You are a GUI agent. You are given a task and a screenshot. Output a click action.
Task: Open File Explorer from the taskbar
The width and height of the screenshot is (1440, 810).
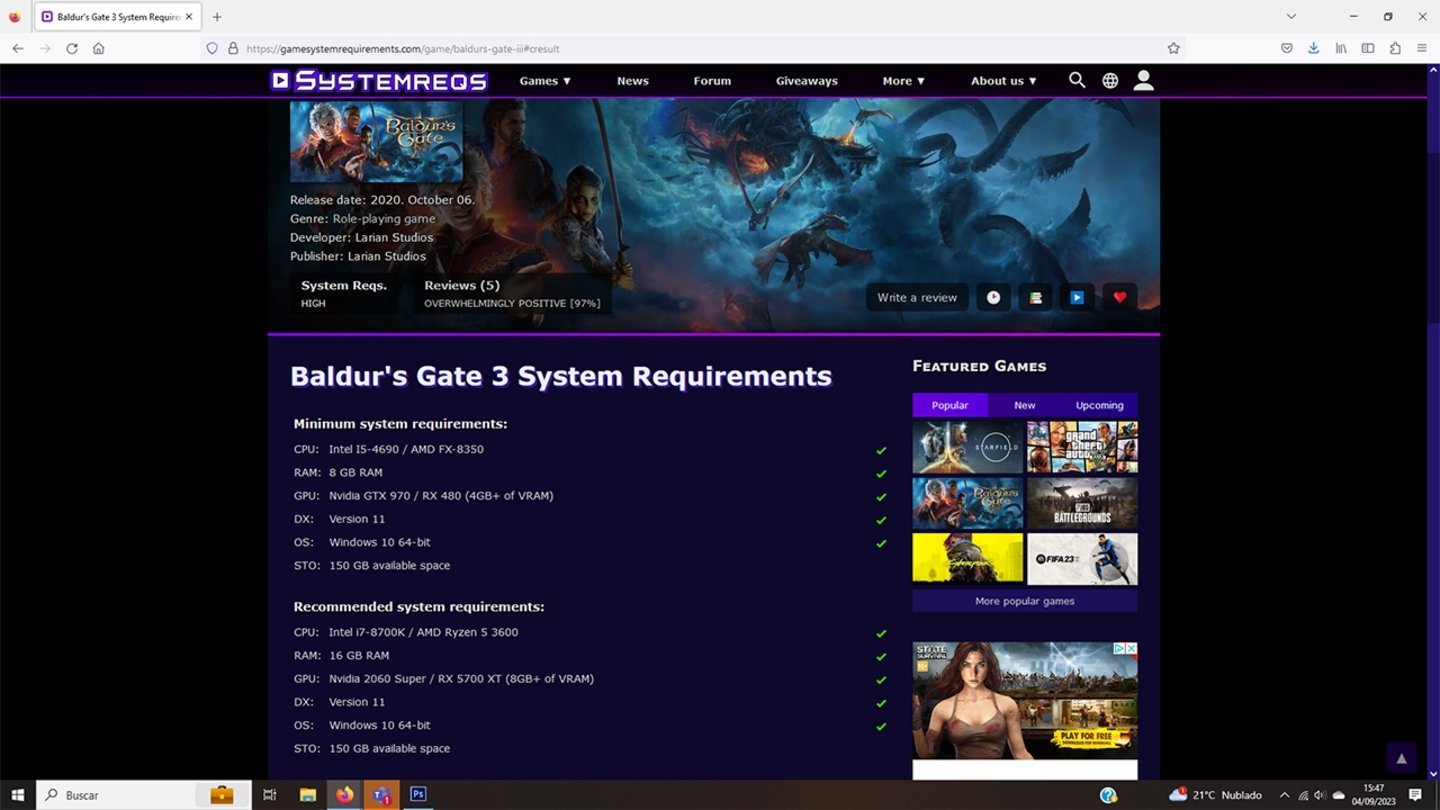pos(307,795)
